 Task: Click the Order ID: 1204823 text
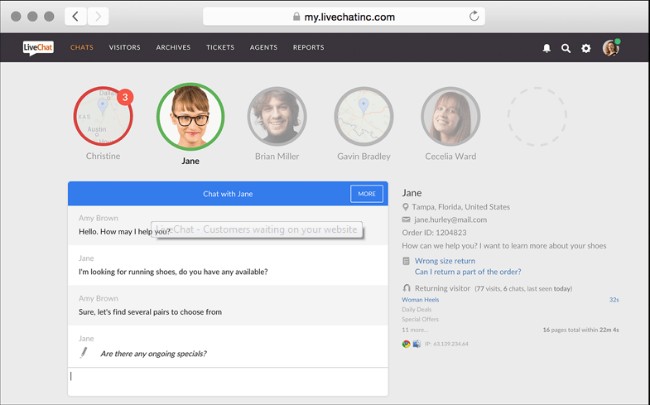pos(434,233)
